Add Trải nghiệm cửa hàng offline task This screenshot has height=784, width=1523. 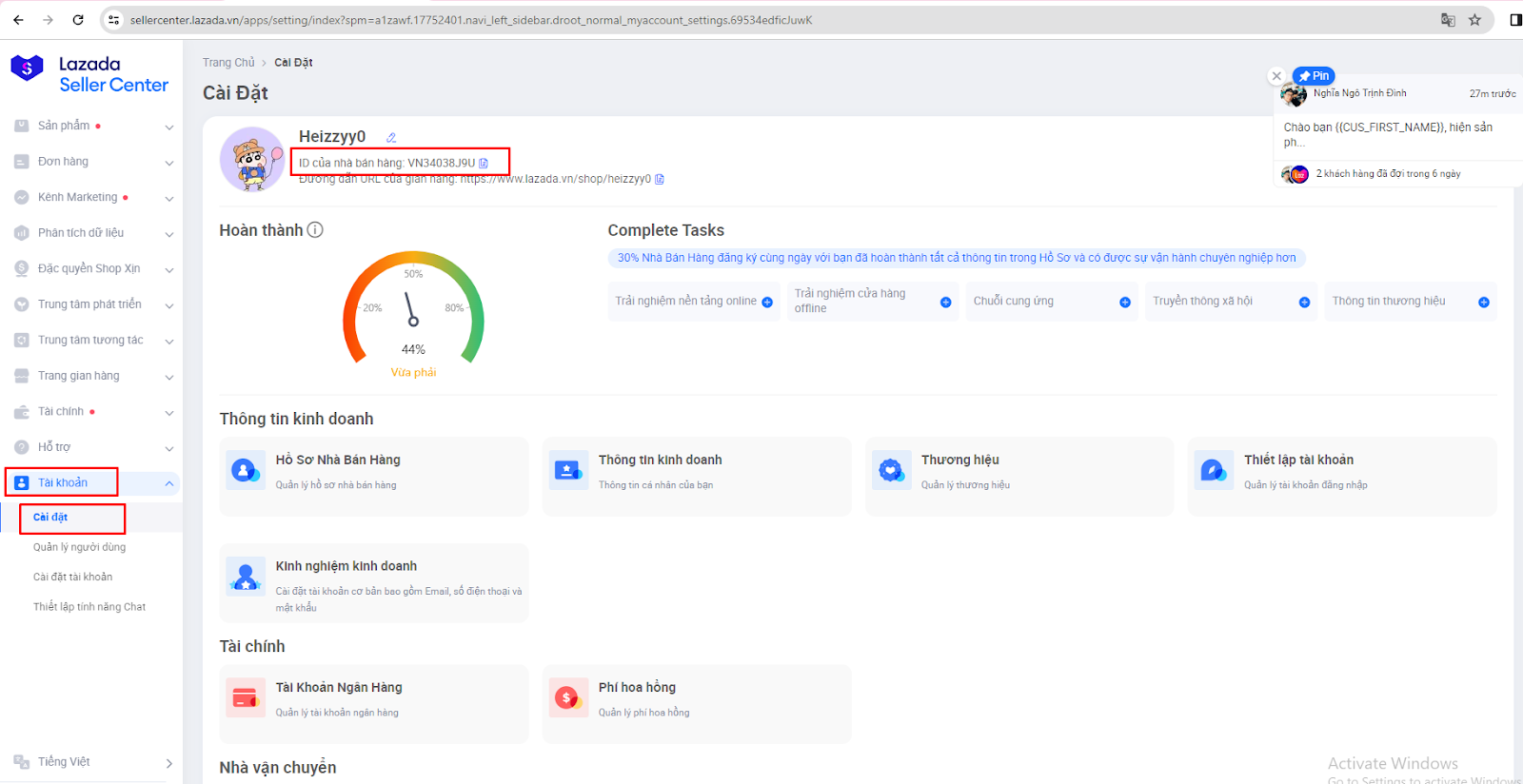pos(946,302)
